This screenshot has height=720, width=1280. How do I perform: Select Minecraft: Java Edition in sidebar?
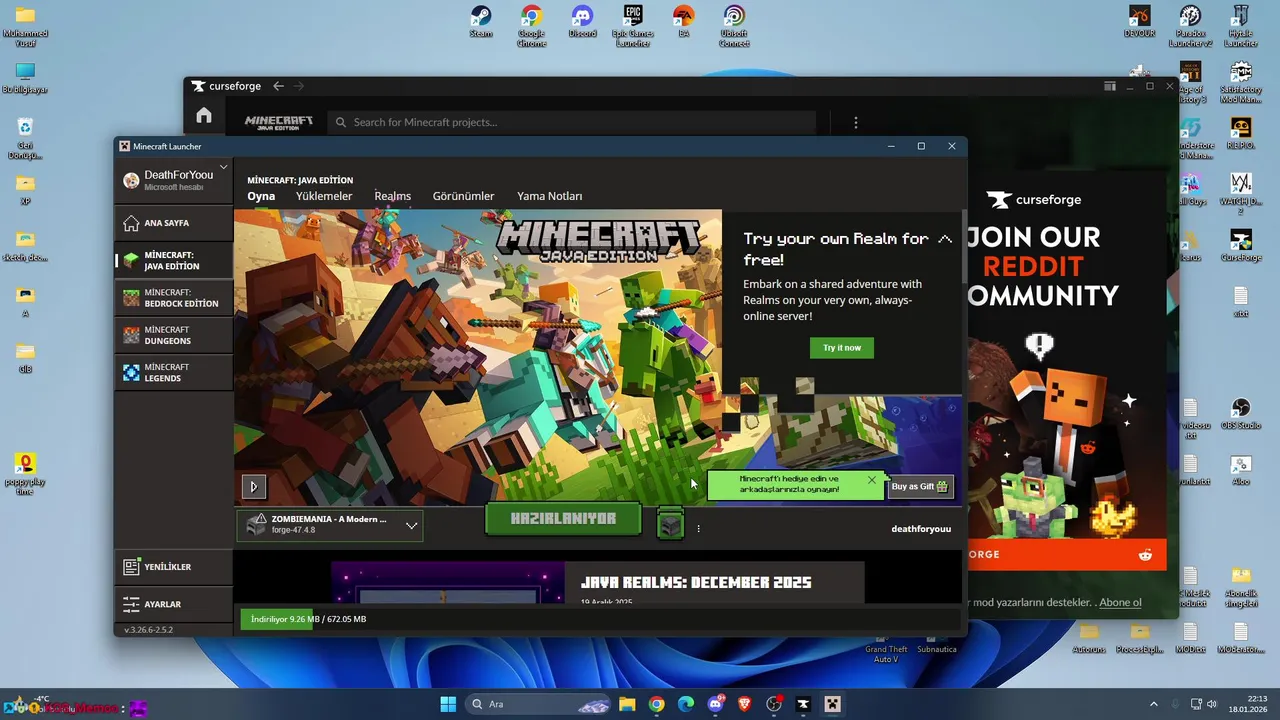174,261
